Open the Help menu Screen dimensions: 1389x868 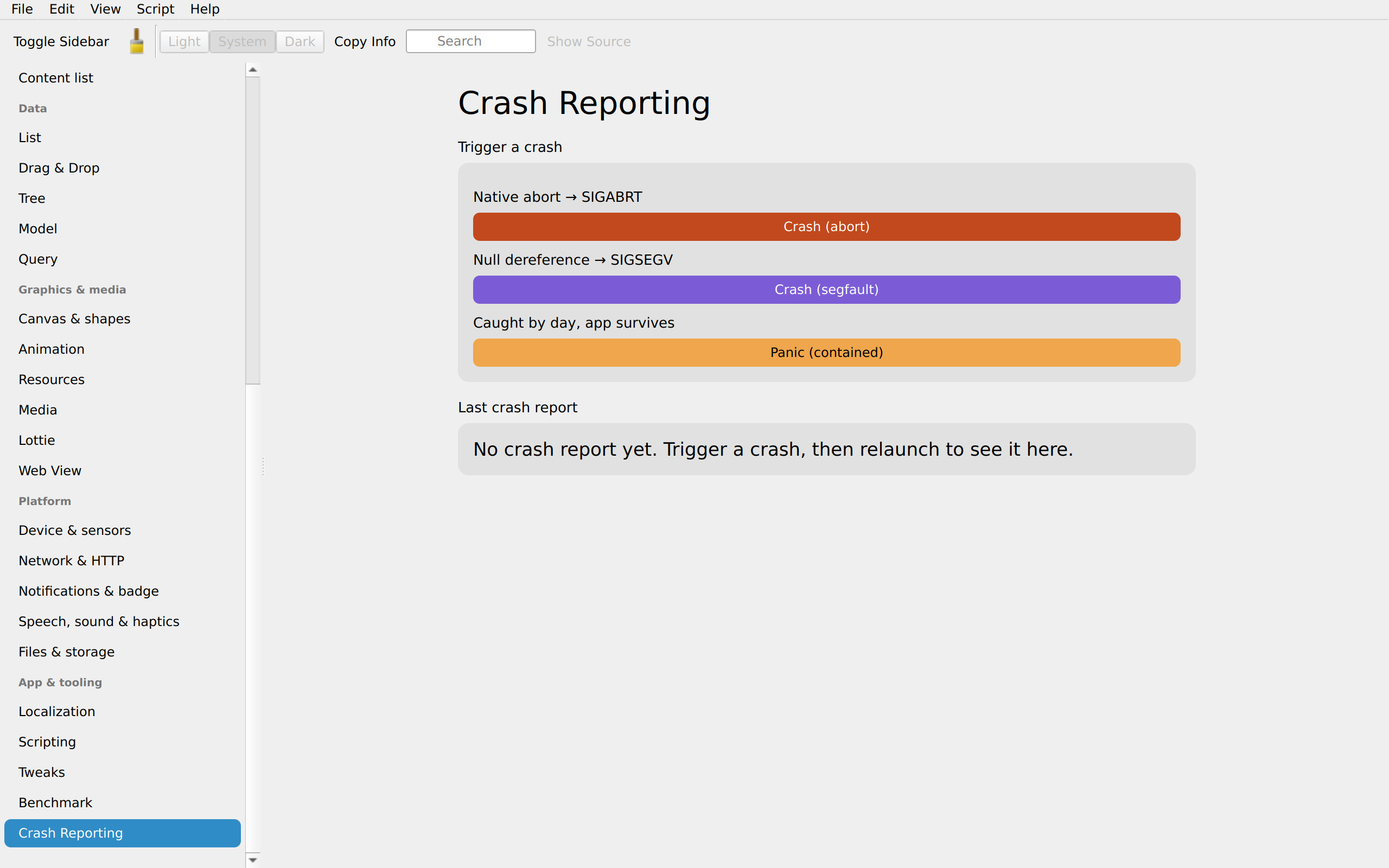point(205,9)
